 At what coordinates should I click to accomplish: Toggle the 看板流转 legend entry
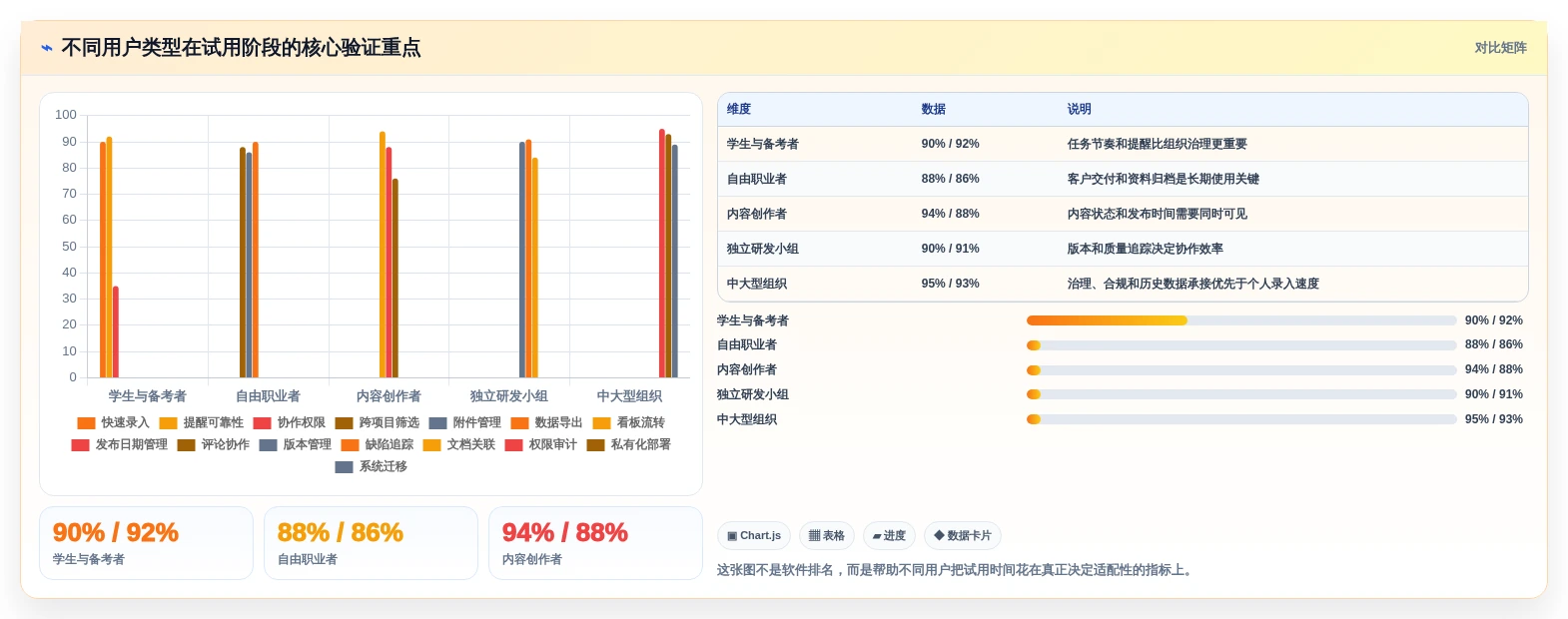pyautogui.click(x=628, y=423)
